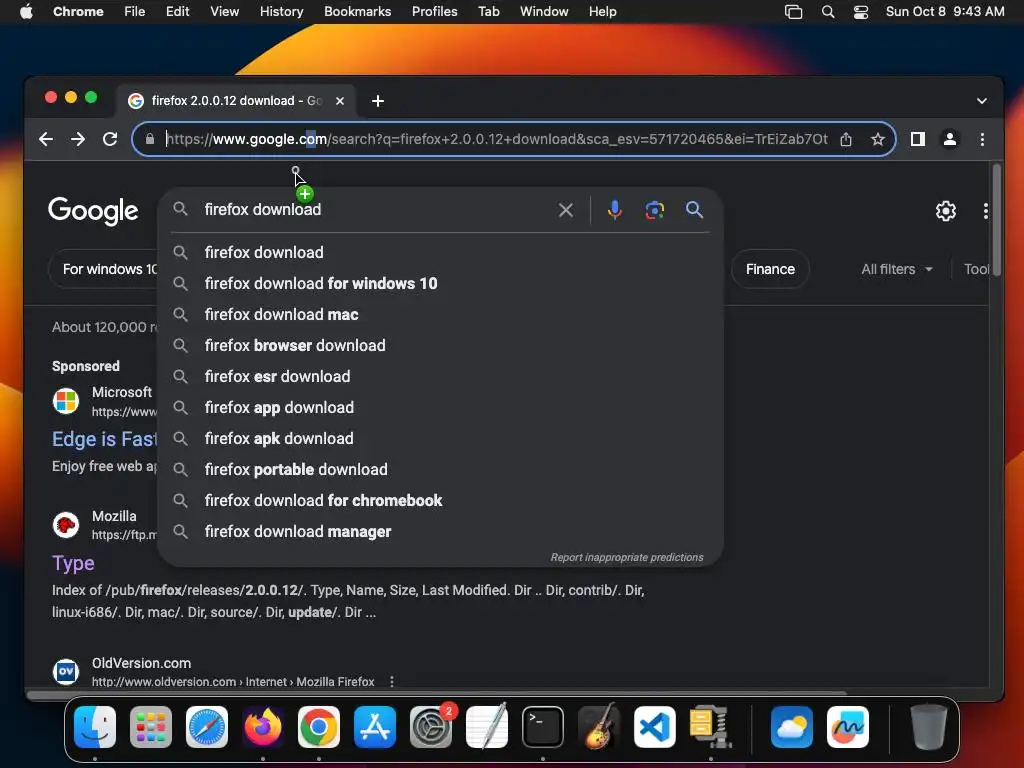Choose suggestion 'firefox apk download'
Screen dimensions: 1024x768
(440, 439)
